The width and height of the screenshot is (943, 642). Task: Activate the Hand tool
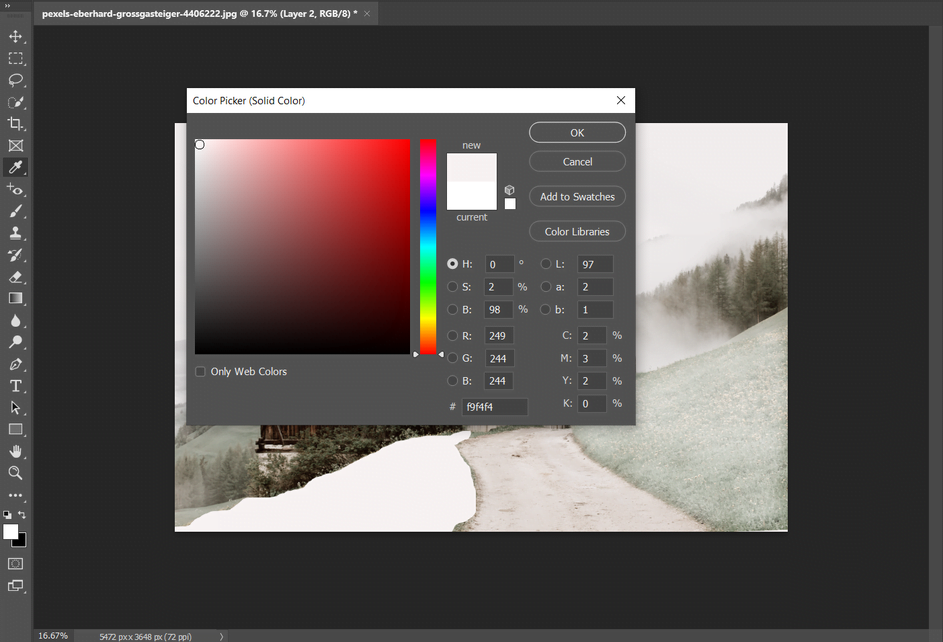15,451
